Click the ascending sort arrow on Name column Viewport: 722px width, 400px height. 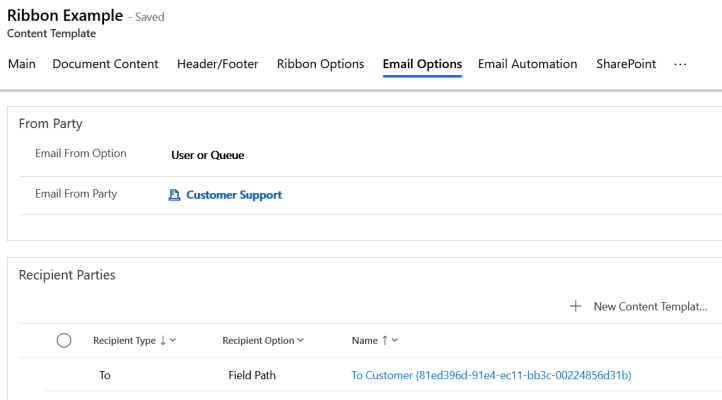[385, 340]
